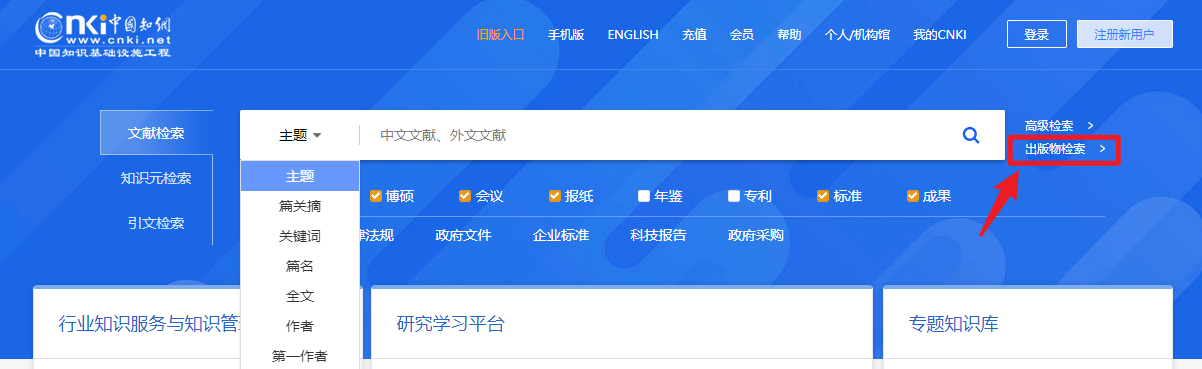
Task: Open 高级检索 link
Action: coord(1049,126)
